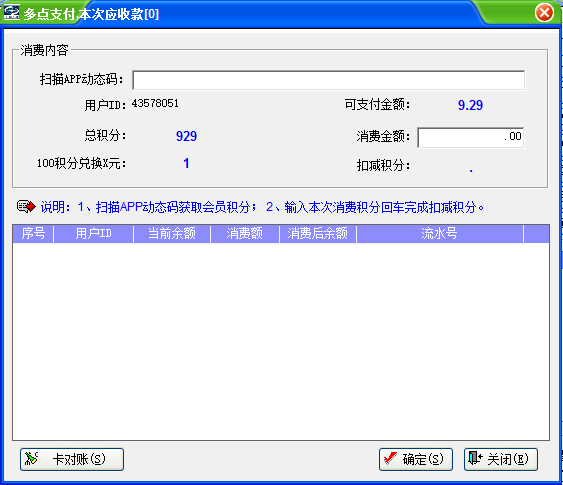Click the 扫描APP动态码 label
The image size is (563, 485).
click(82, 79)
